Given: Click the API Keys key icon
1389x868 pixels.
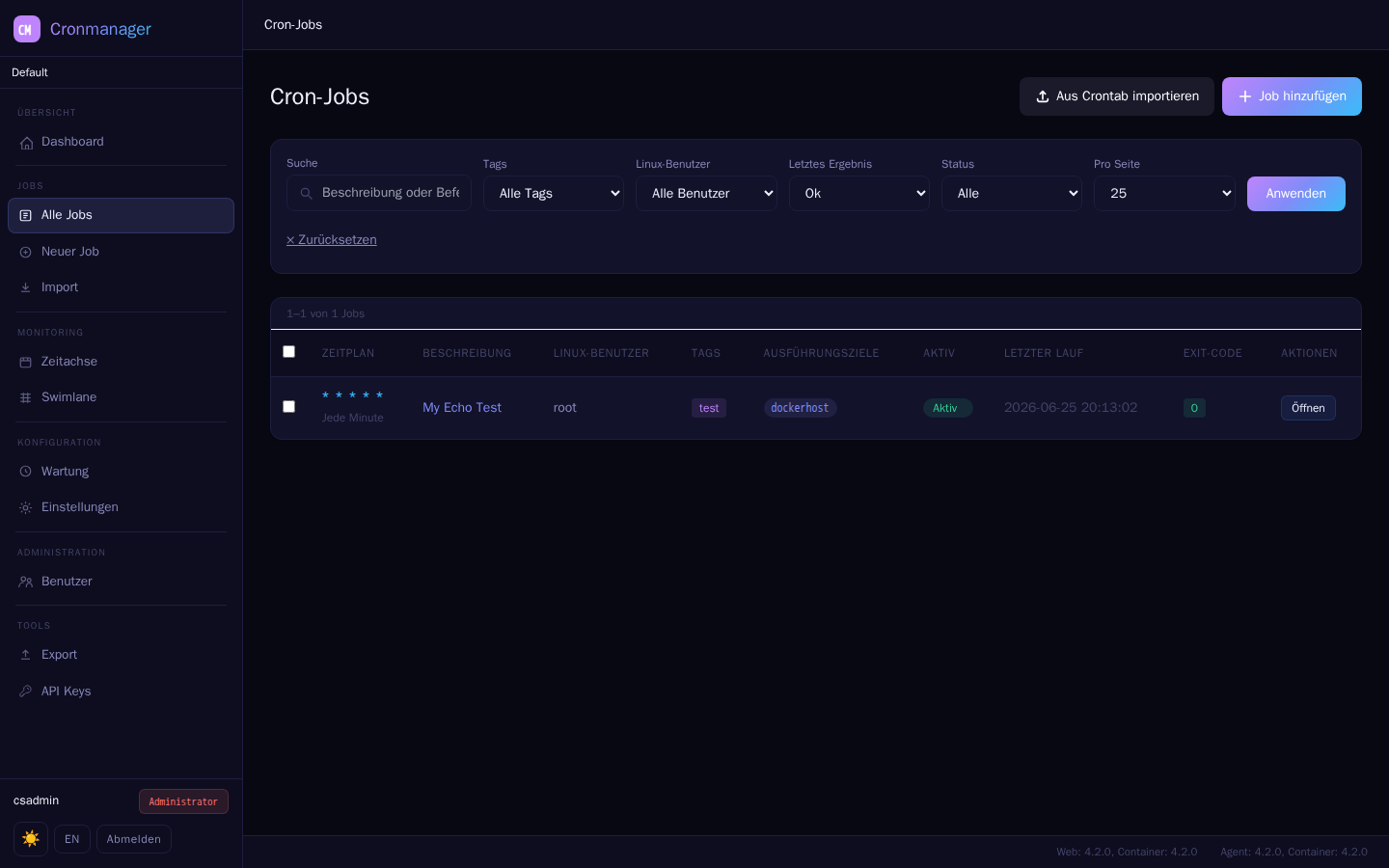Looking at the screenshot, I should point(26,692).
